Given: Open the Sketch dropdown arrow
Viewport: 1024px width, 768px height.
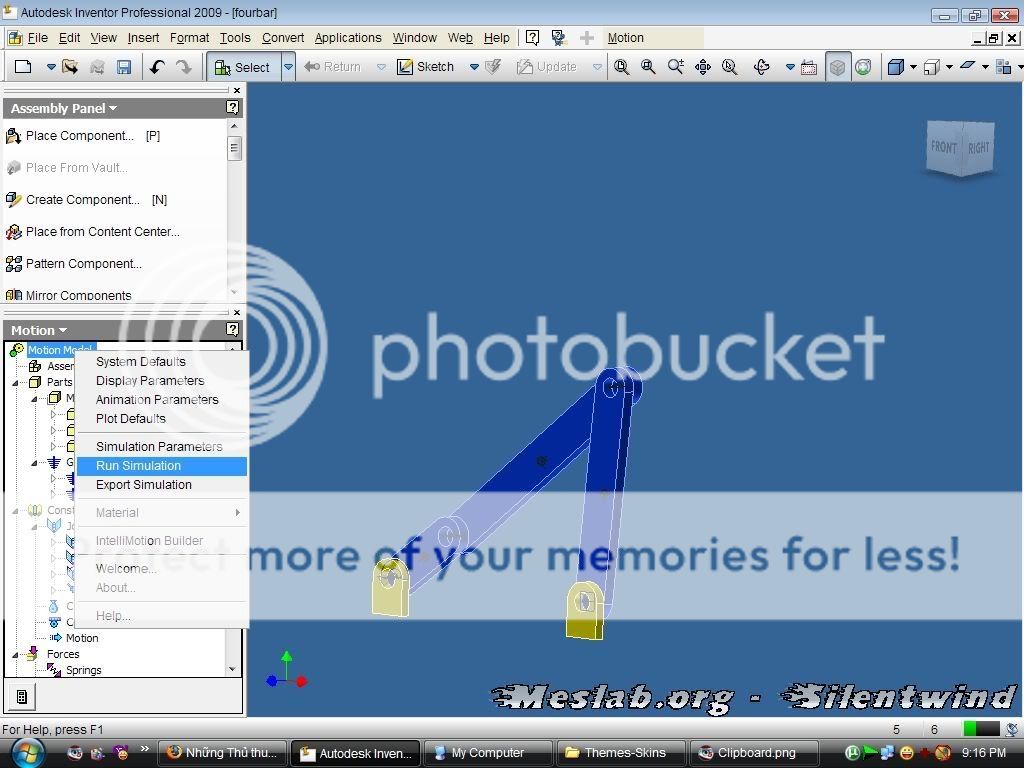Looking at the screenshot, I should click(474, 67).
